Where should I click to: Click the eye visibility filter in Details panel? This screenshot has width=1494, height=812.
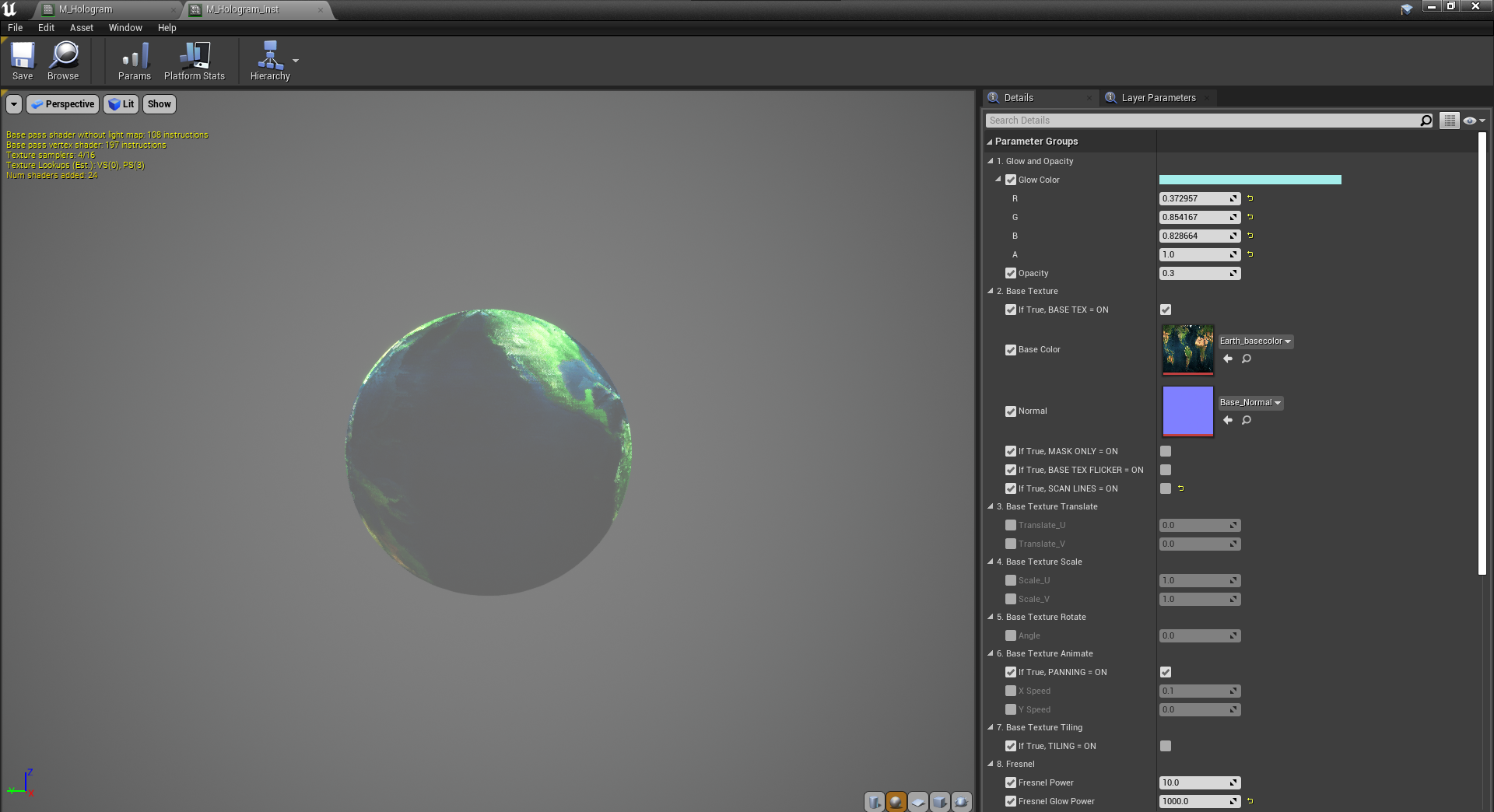point(1470,121)
